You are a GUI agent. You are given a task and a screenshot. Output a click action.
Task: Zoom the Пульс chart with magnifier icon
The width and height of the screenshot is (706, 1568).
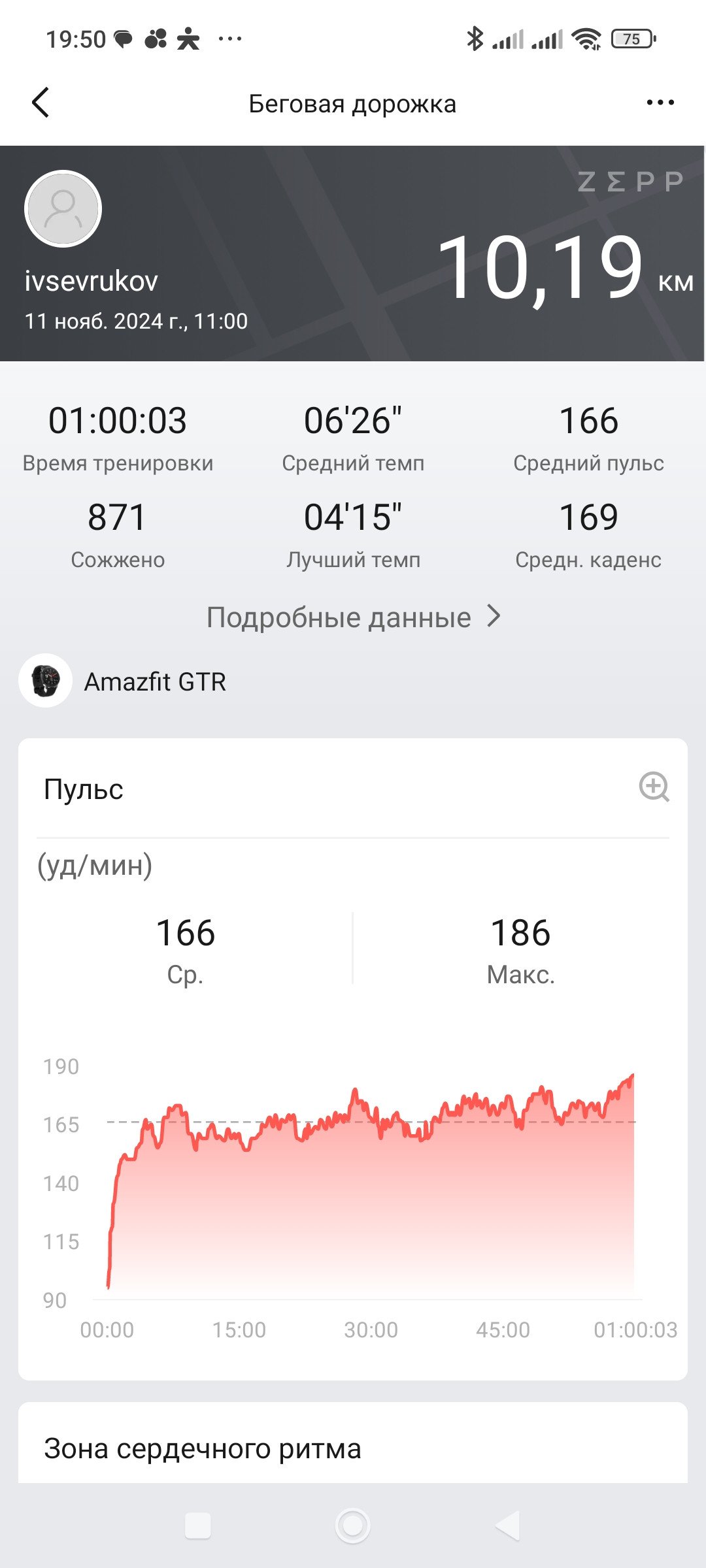pos(654,787)
